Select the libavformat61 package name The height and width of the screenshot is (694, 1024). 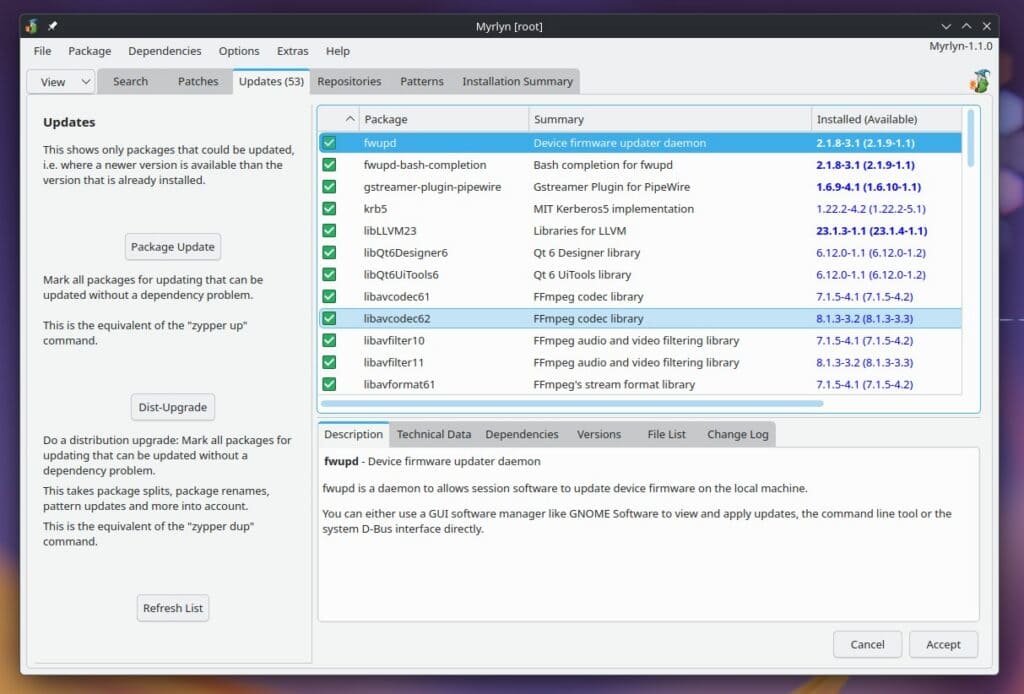click(399, 385)
